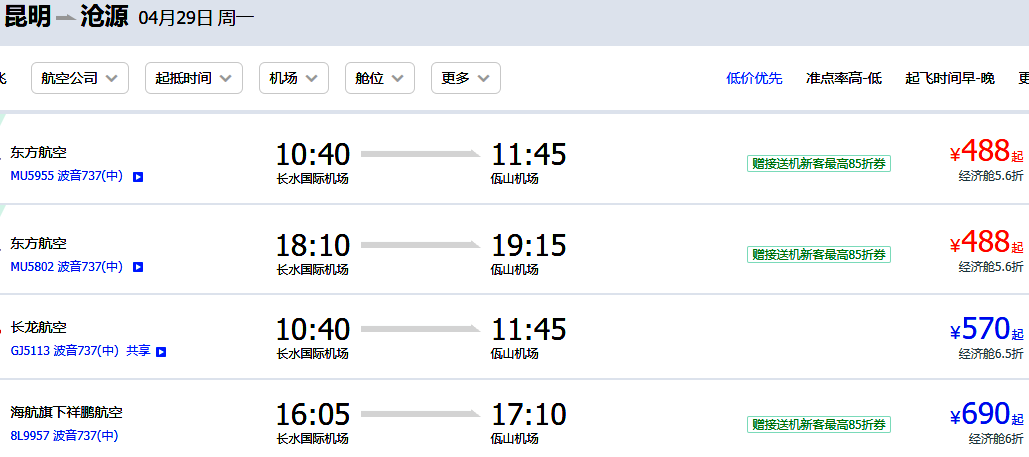Click the chevron arrow in 航空公司 filter

pos(112,79)
